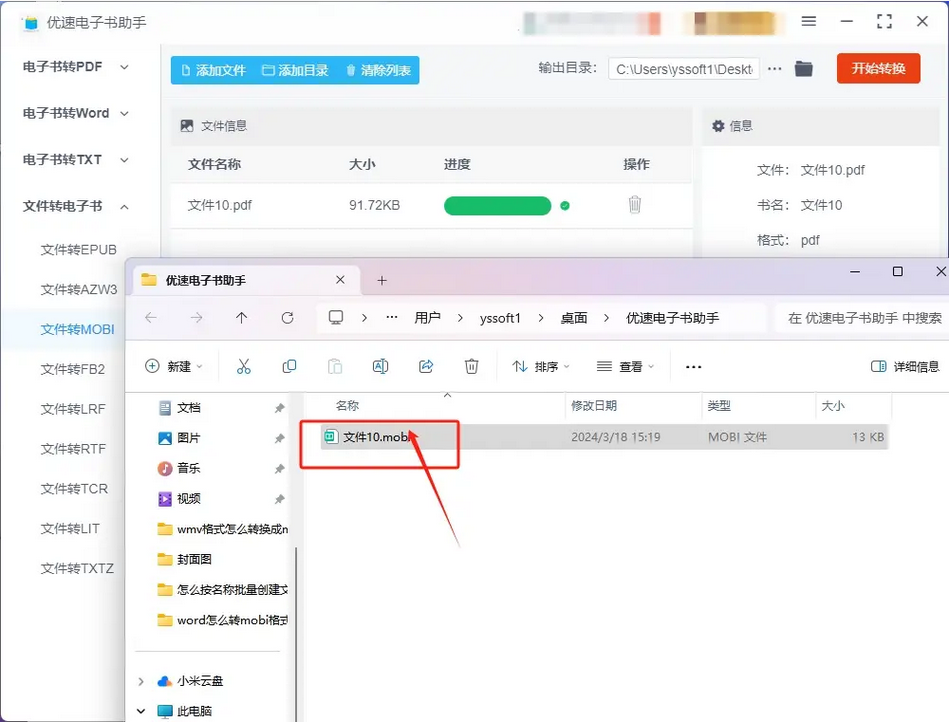Select 文件转AZW3 in sidebar

(79, 289)
